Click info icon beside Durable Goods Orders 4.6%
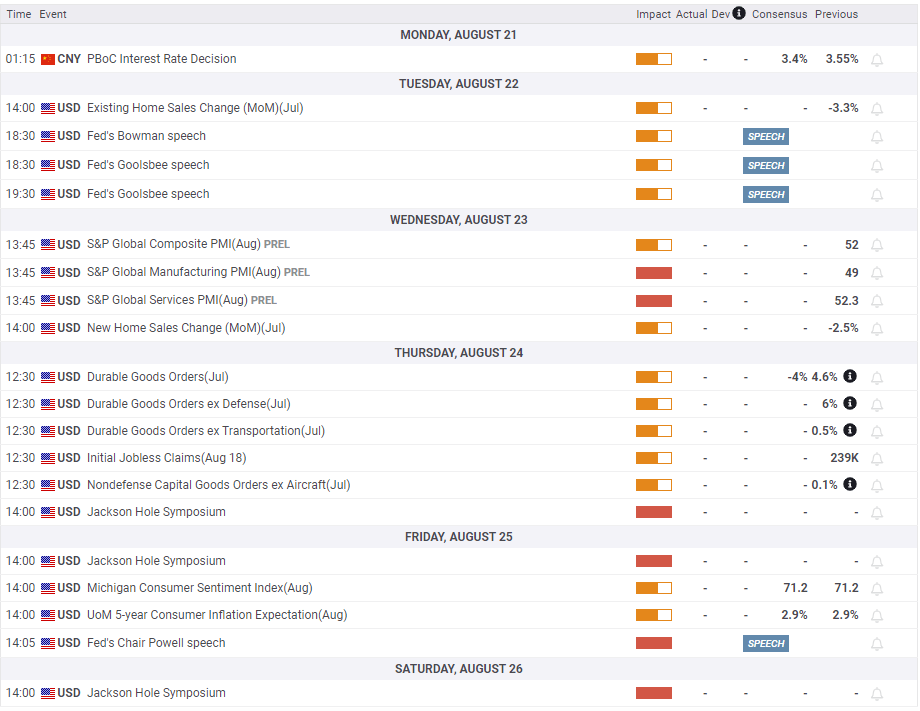Image resolution: width=920 pixels, height=711 pixels. [850, 376]
